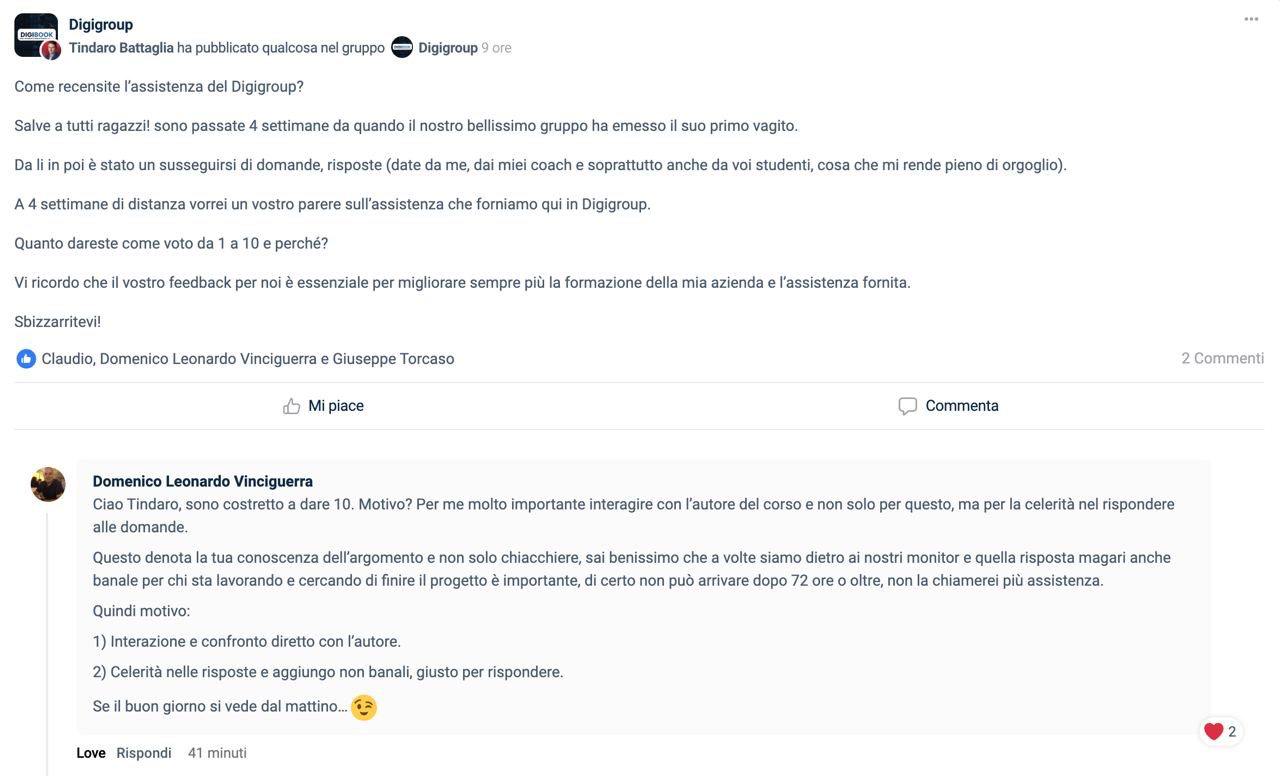Screen dimensions: 1280x776
Task: Open Tindaro Battaglia's profile link
Action: point(121,48)
